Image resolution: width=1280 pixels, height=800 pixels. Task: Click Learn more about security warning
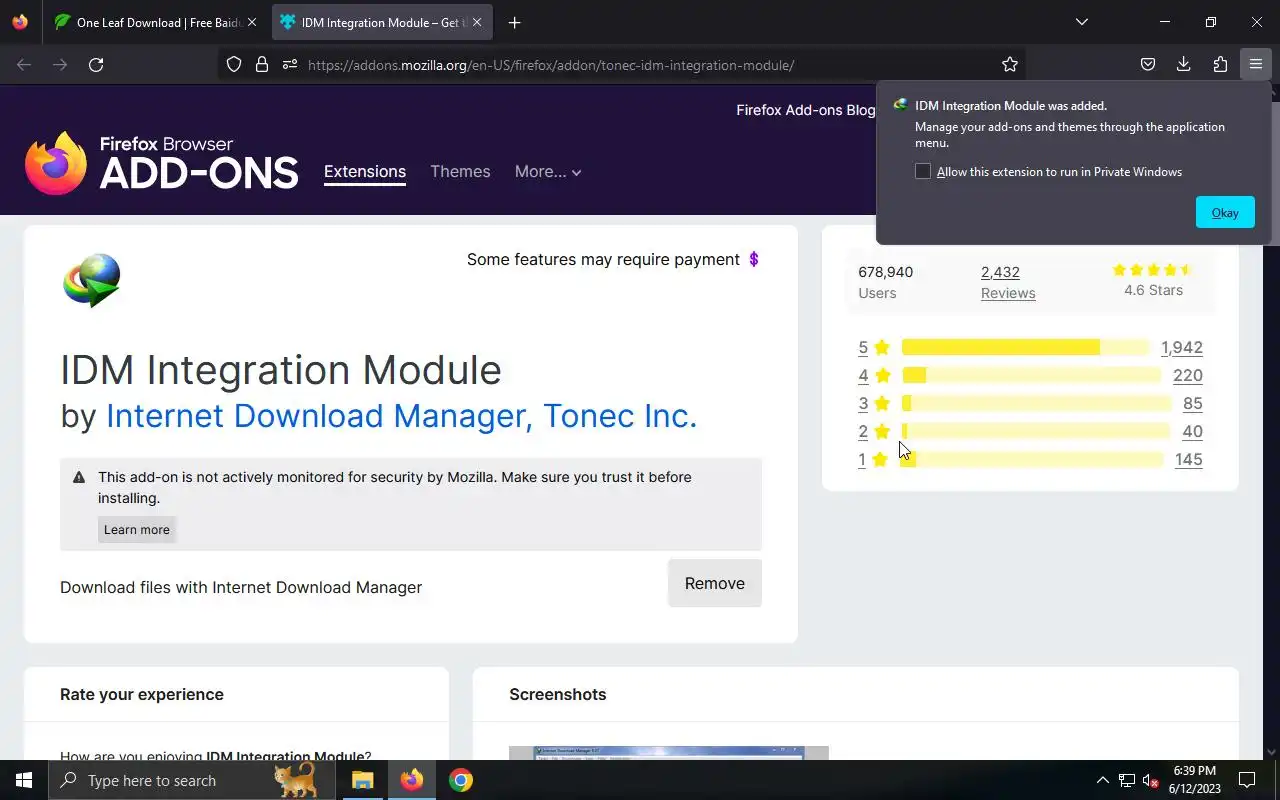(x=137, y=529)
